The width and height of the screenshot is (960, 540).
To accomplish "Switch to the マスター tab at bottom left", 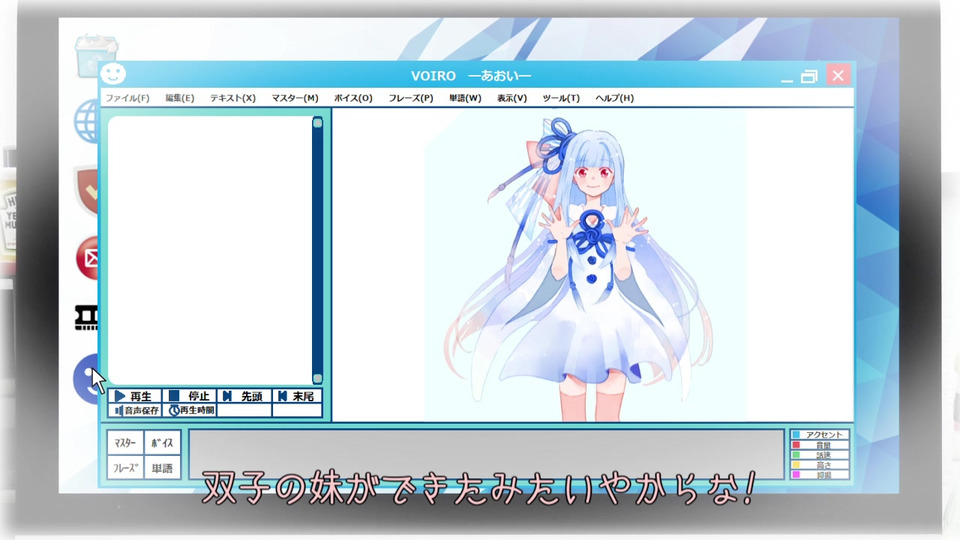I will pyautogui.click(x=125, y=443).
